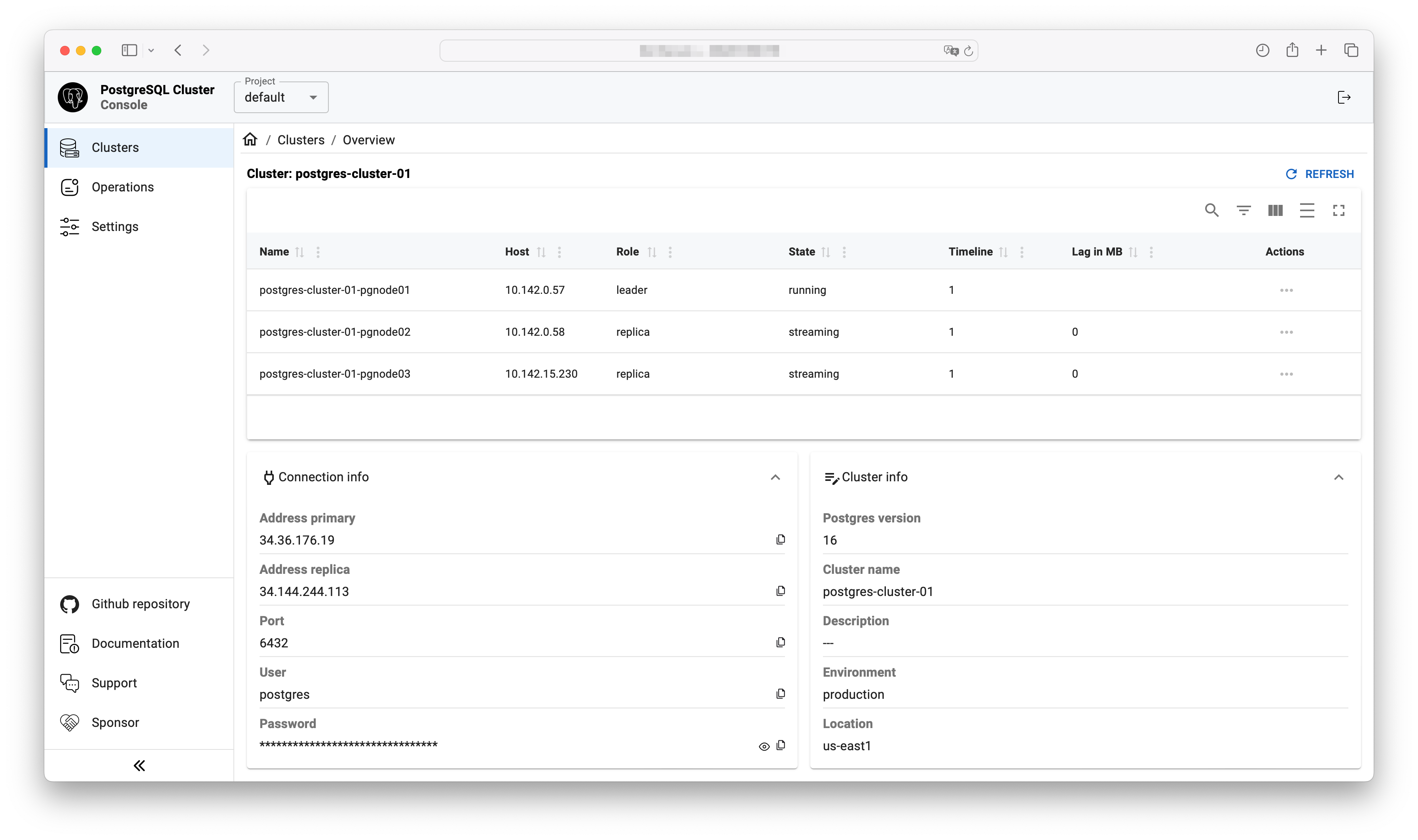Collapse the sidebar with double chevron

(x=139, y=766)
